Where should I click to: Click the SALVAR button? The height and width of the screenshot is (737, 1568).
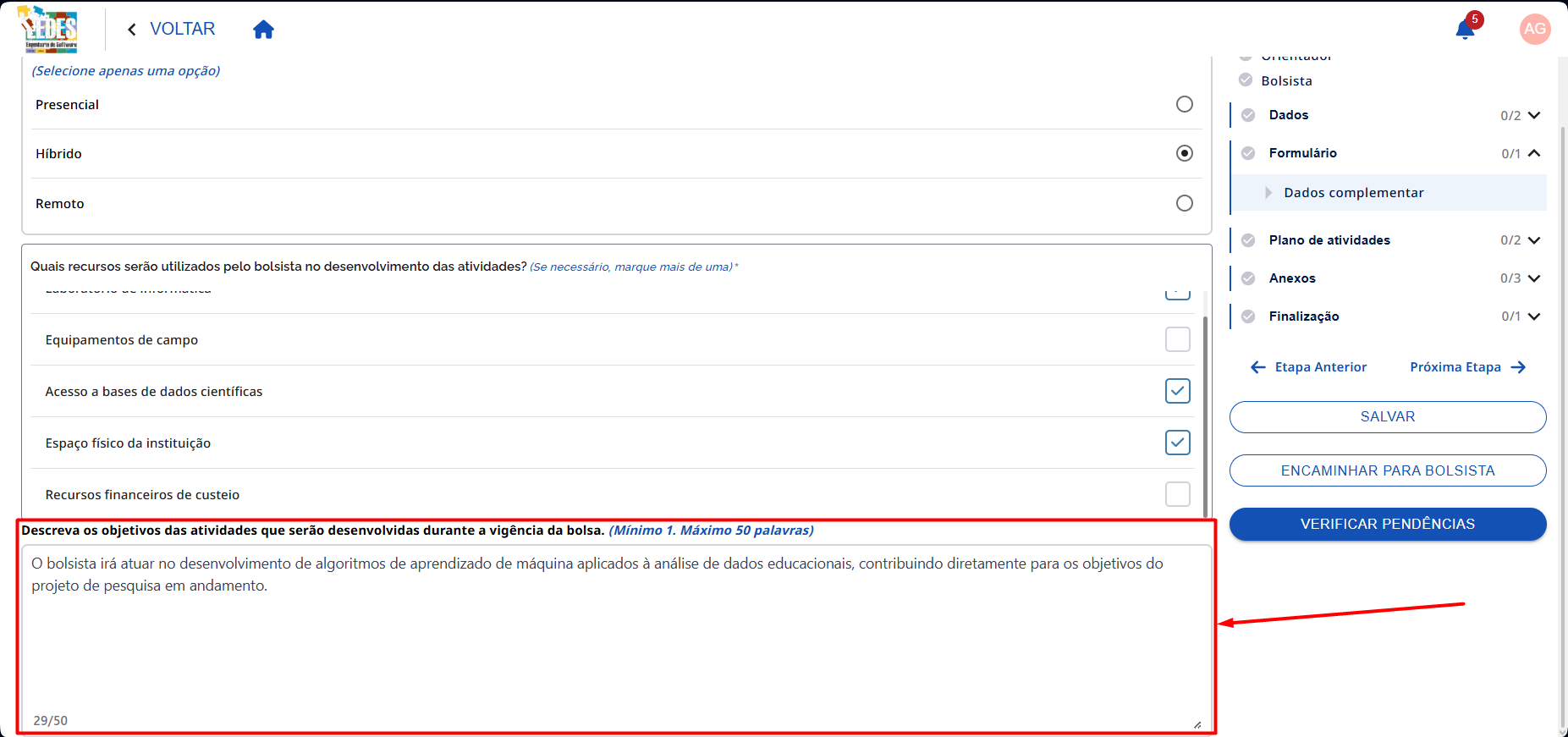coord(1388,417)
